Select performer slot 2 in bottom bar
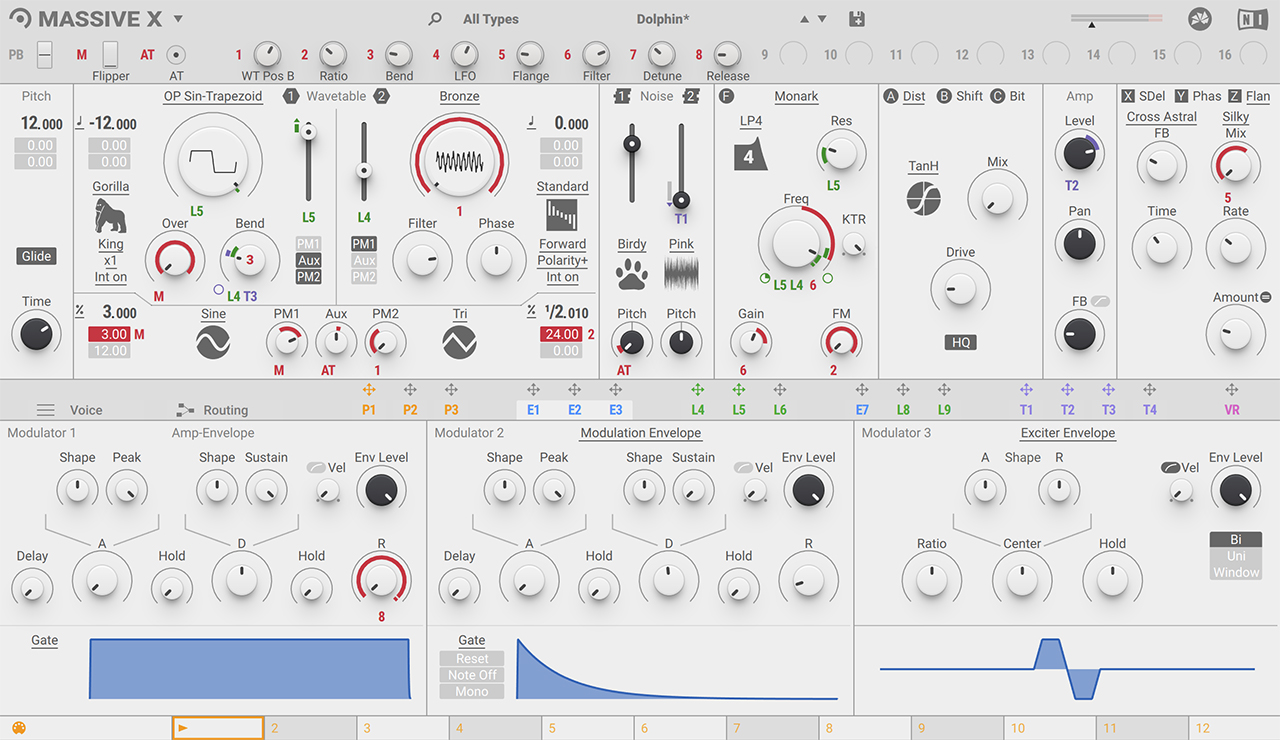1280x740 pixels. pyautogui.click(x=310, y=729)
